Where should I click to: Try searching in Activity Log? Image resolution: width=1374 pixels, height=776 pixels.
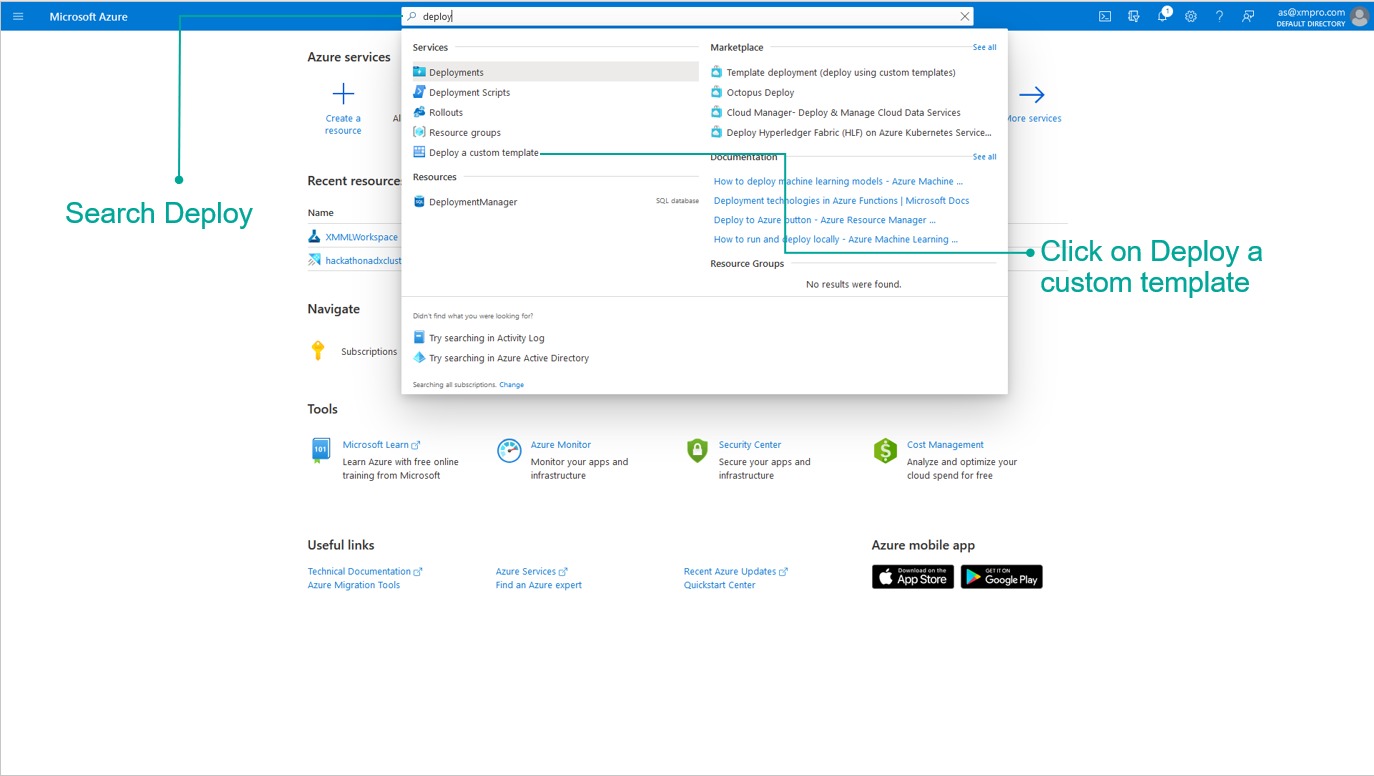click(486, 338)
